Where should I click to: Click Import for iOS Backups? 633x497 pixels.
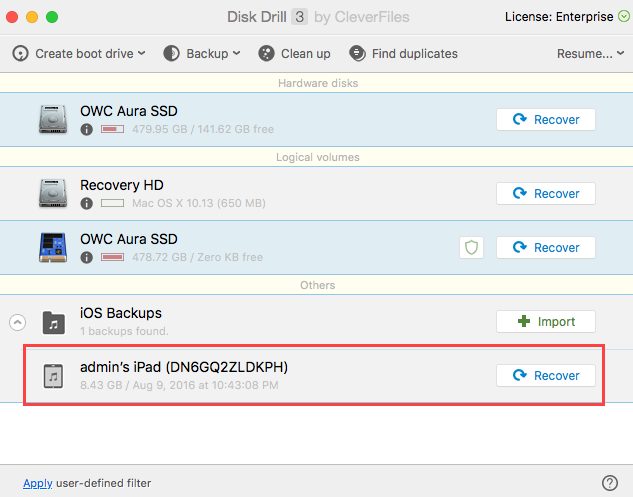click(546, 321)
